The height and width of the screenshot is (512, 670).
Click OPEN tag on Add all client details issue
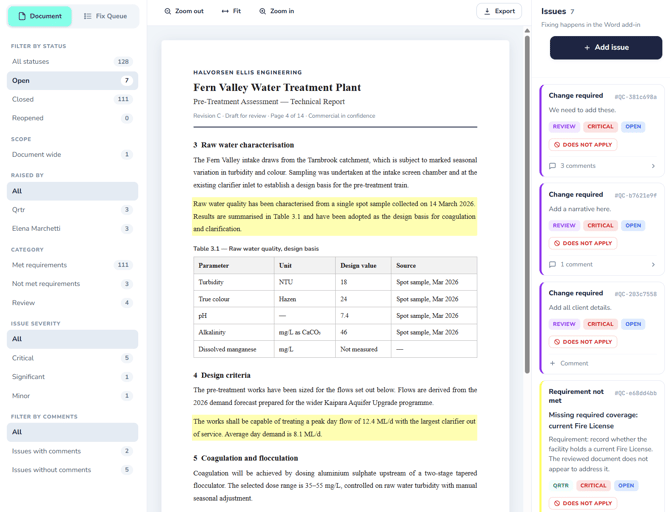click(633, 324)
